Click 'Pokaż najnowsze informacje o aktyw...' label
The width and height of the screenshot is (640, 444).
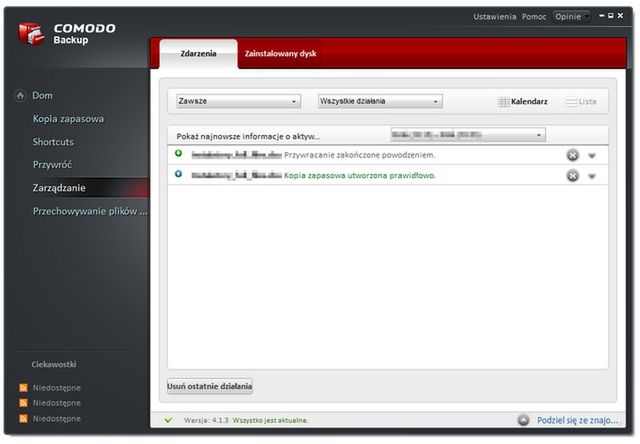click(x=248, y=136)
